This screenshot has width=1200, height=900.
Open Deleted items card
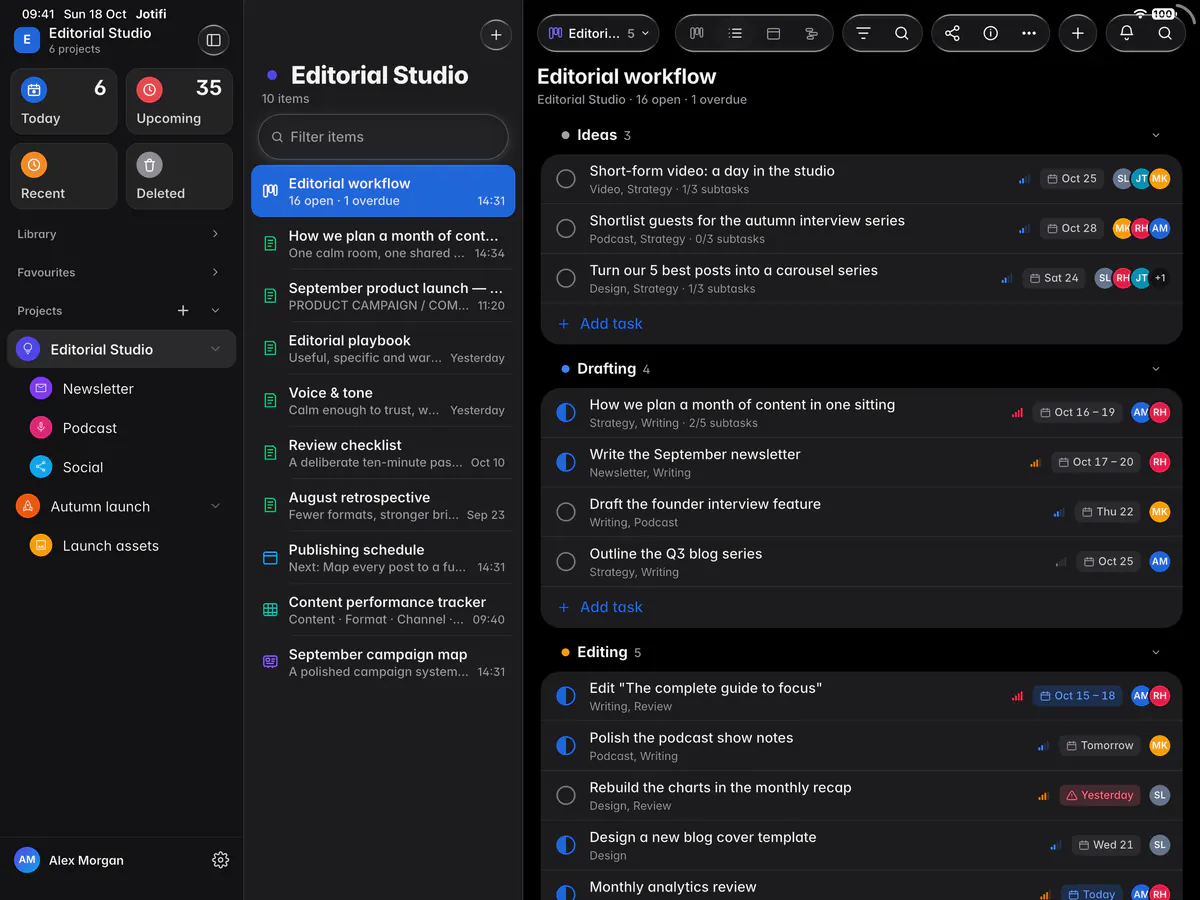[179, 176]
